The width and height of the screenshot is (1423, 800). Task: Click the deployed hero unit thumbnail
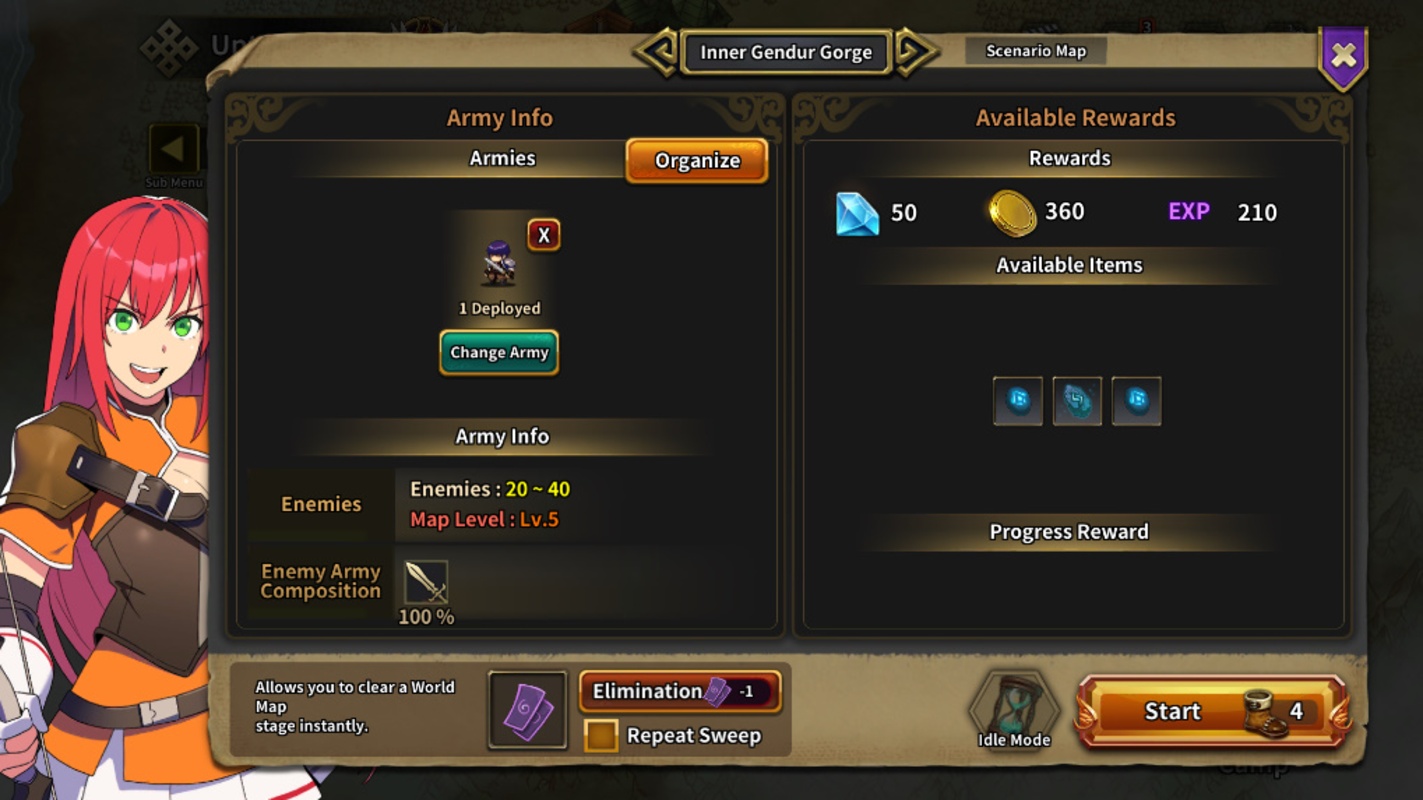point(498,264)
